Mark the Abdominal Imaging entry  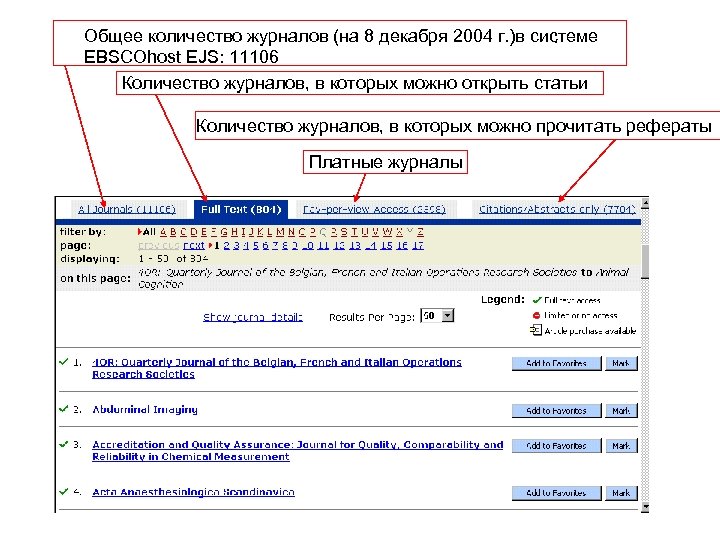point(621,411)
